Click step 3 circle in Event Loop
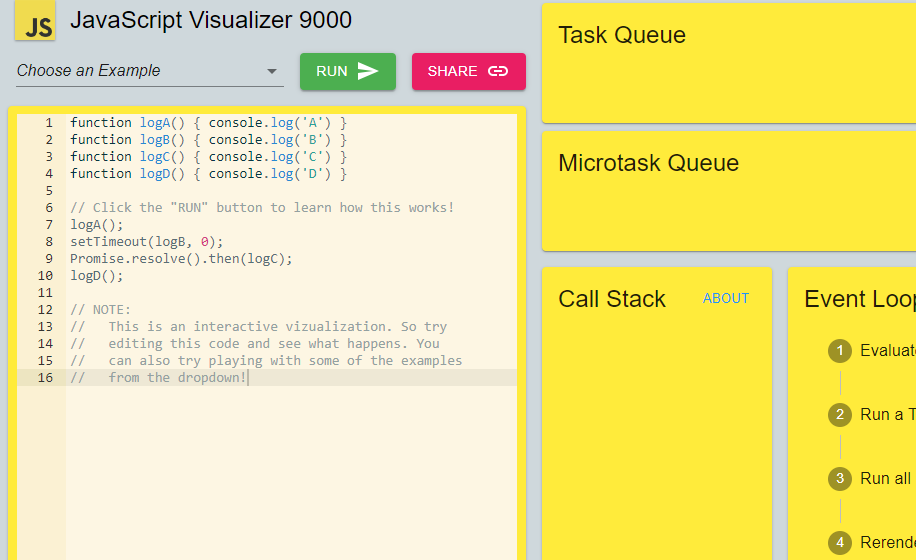 click(839, 478)
